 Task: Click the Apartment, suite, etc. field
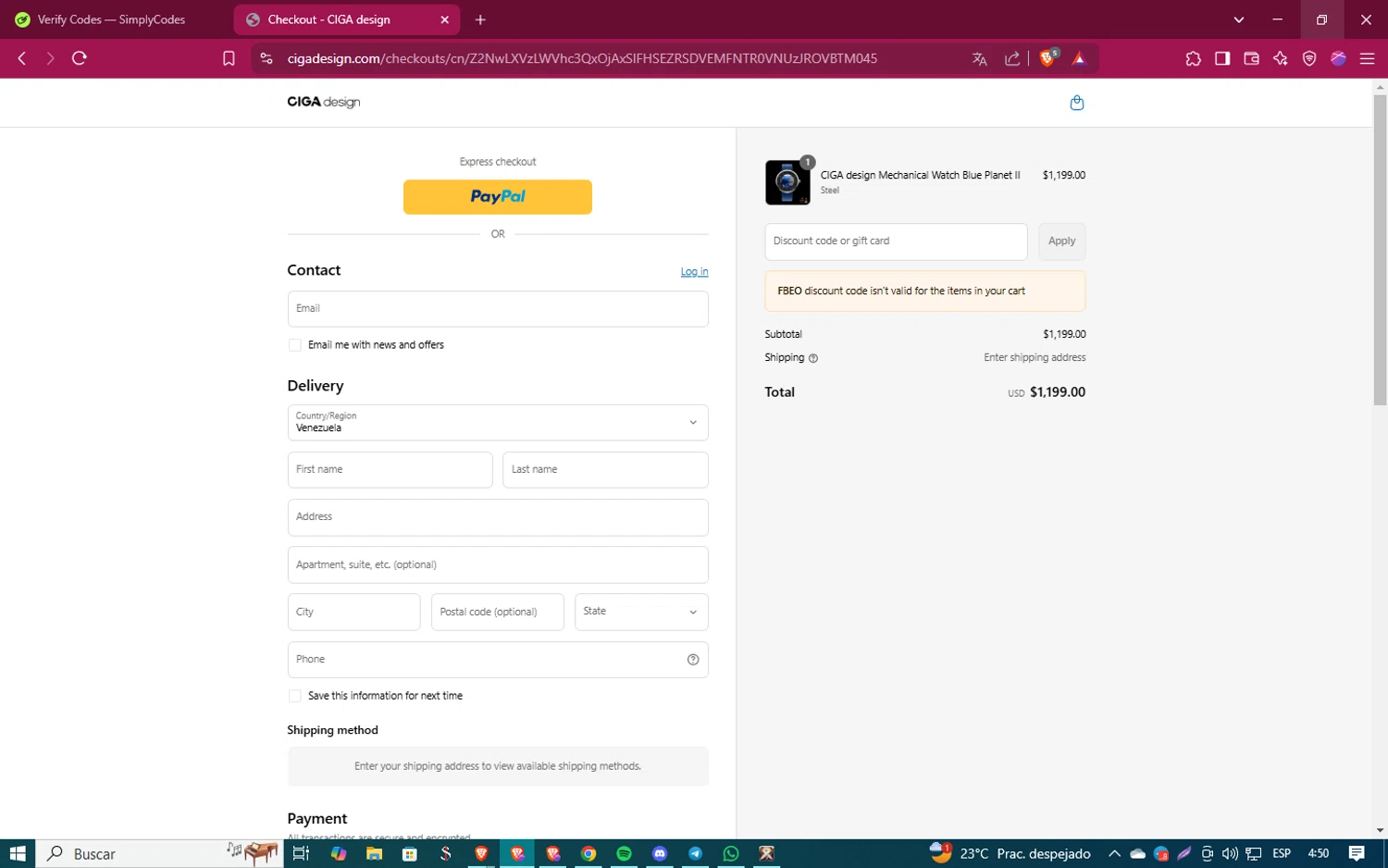click(x=498, y=564)
